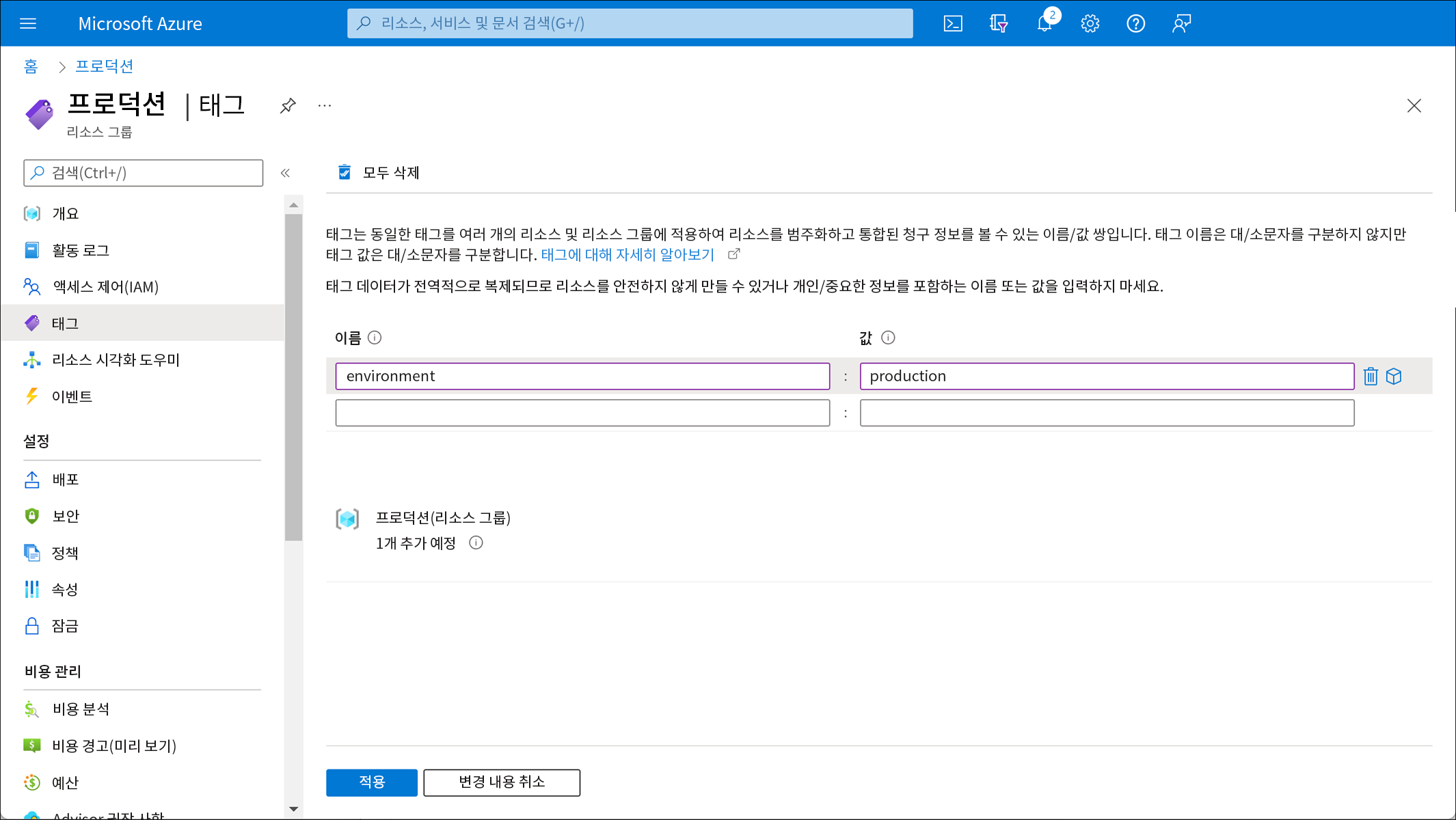Viewport: 1456px width, 820px height.
Task: Open the more options ellipsis
Action: [325, 106]
